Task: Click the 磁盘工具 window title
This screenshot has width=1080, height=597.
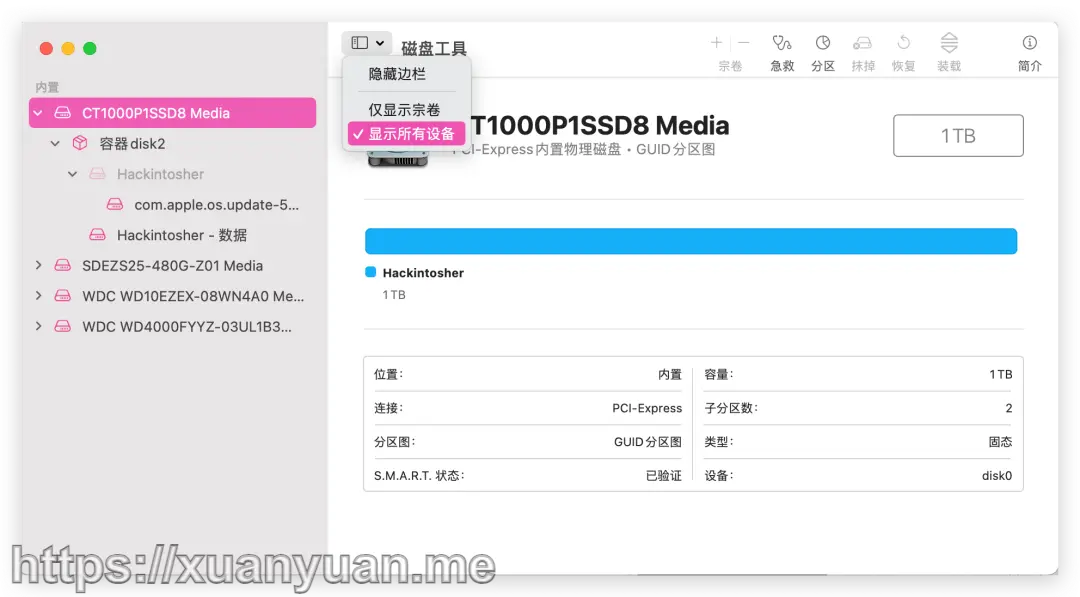Action: coord(434,48)
